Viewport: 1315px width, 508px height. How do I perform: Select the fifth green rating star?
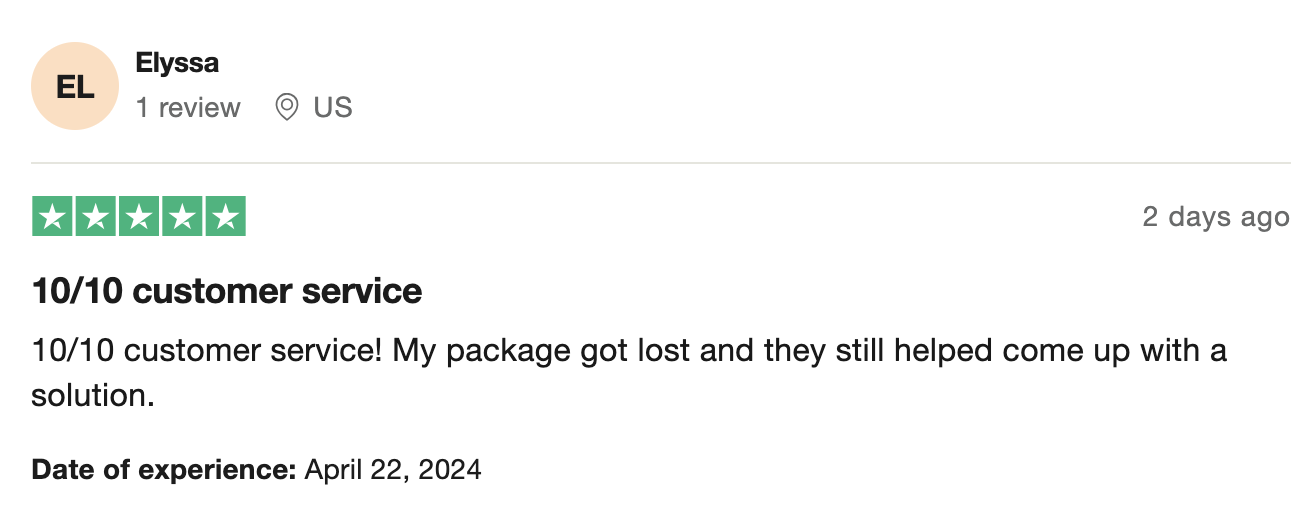(x=225, y=217)
